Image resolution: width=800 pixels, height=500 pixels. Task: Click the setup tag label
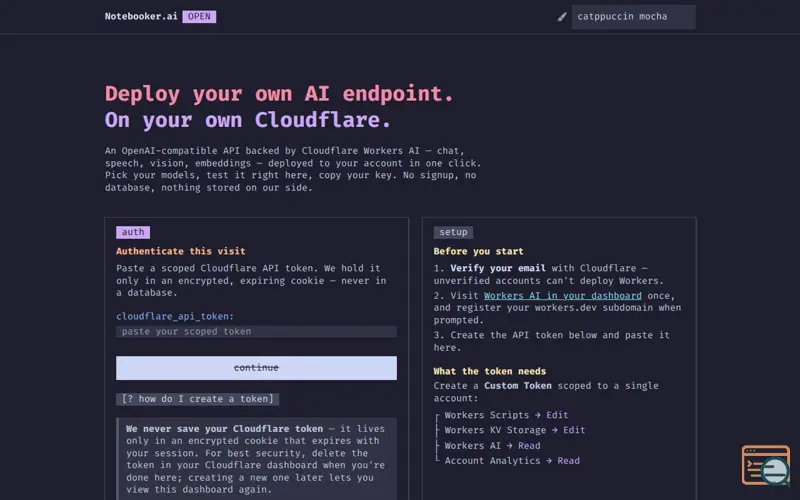tap(453, 232)
